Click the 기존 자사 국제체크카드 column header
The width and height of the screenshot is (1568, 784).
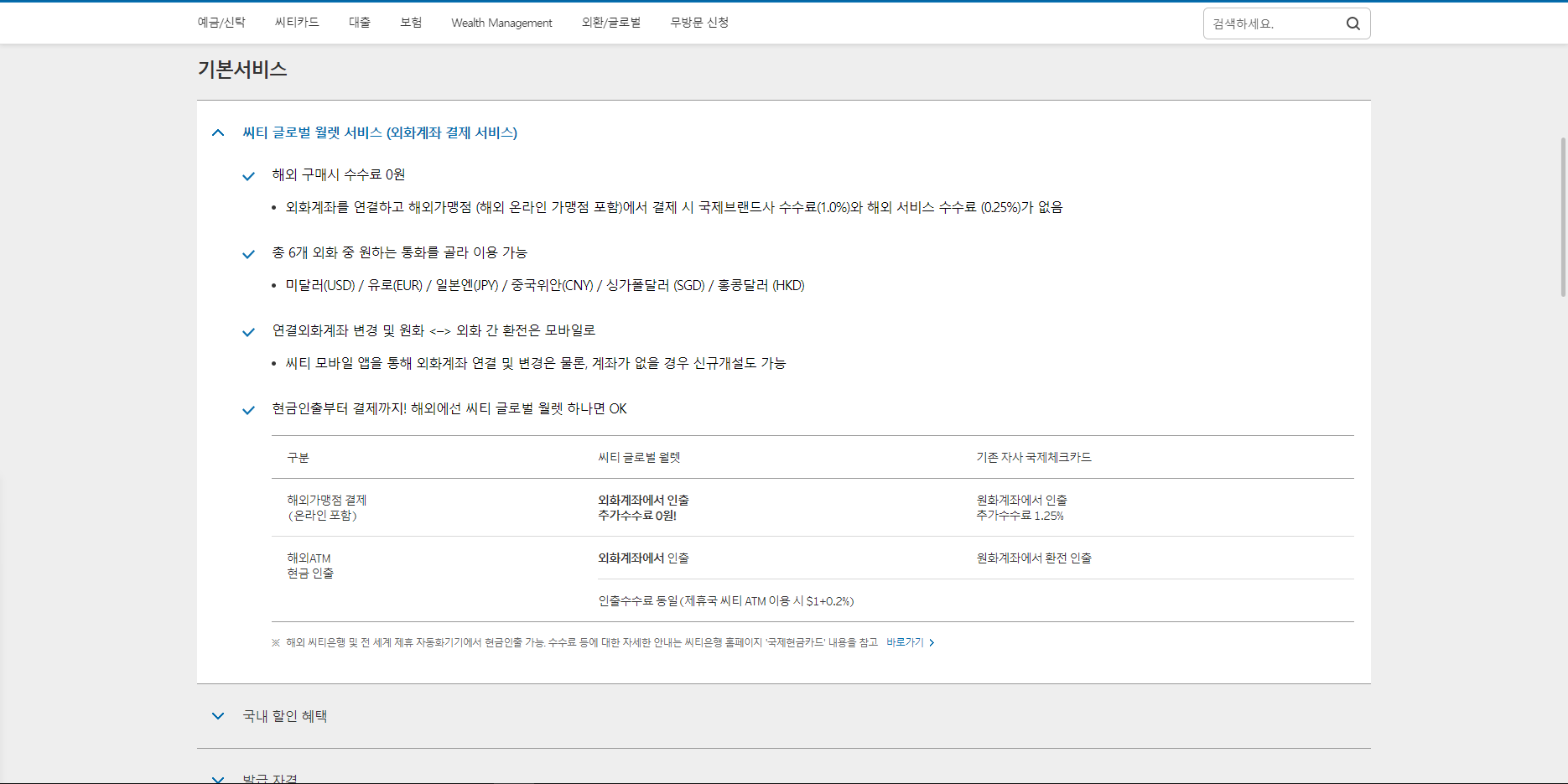(1034, 457)
